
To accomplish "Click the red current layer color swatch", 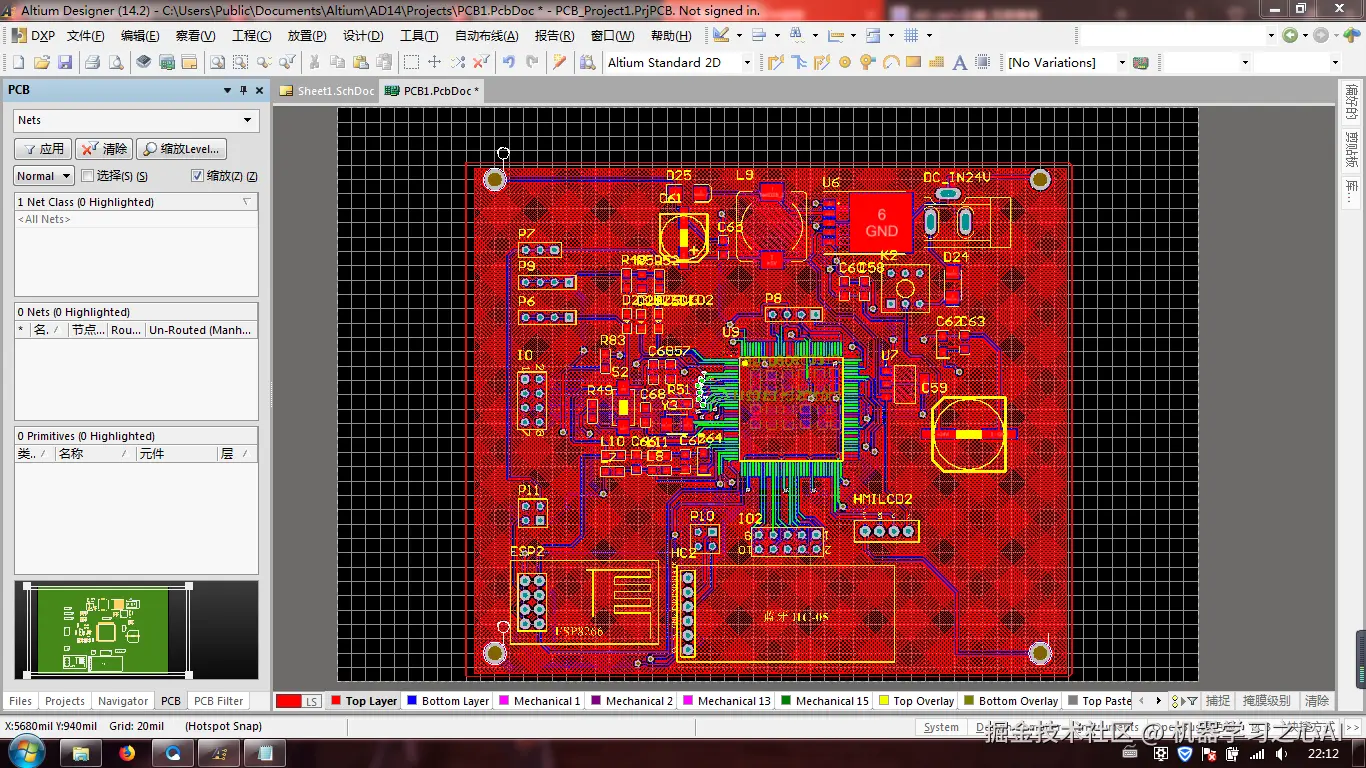I will tap(288, 701).
